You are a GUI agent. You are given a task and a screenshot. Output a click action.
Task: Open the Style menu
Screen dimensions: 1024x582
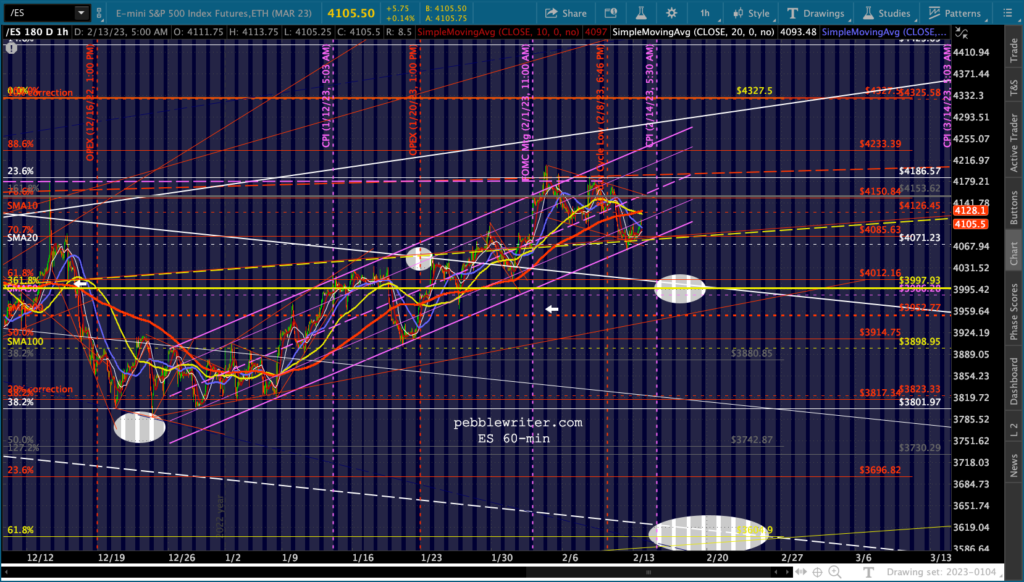[752, 13]
